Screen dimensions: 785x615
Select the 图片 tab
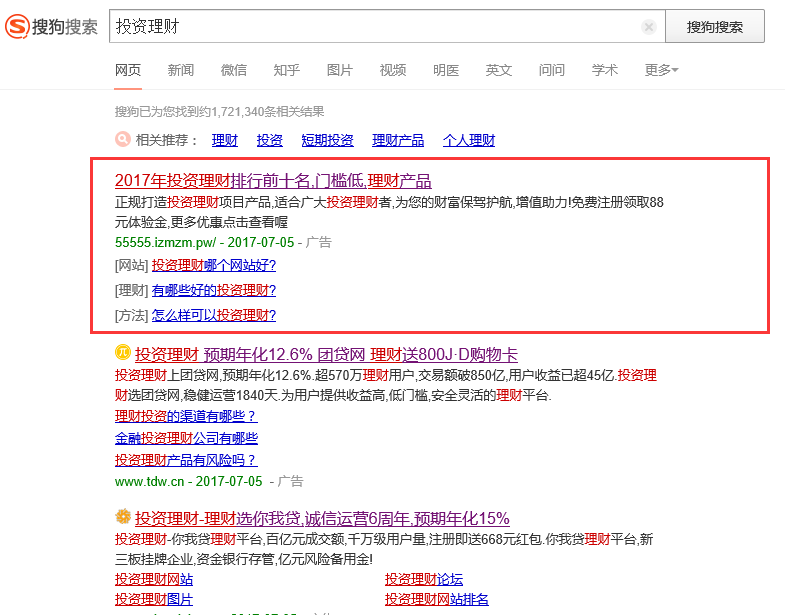pos(340,70)
